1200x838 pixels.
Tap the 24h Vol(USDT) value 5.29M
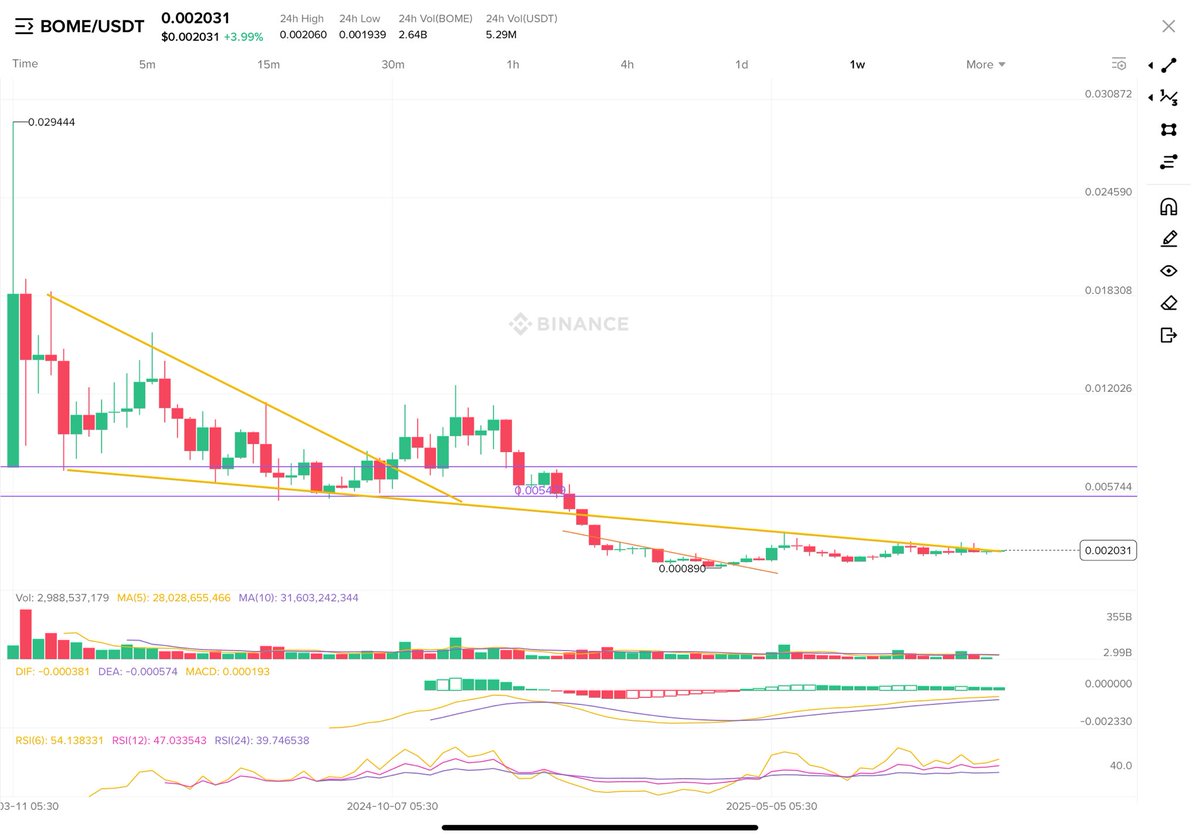click(x=501, y=35)
